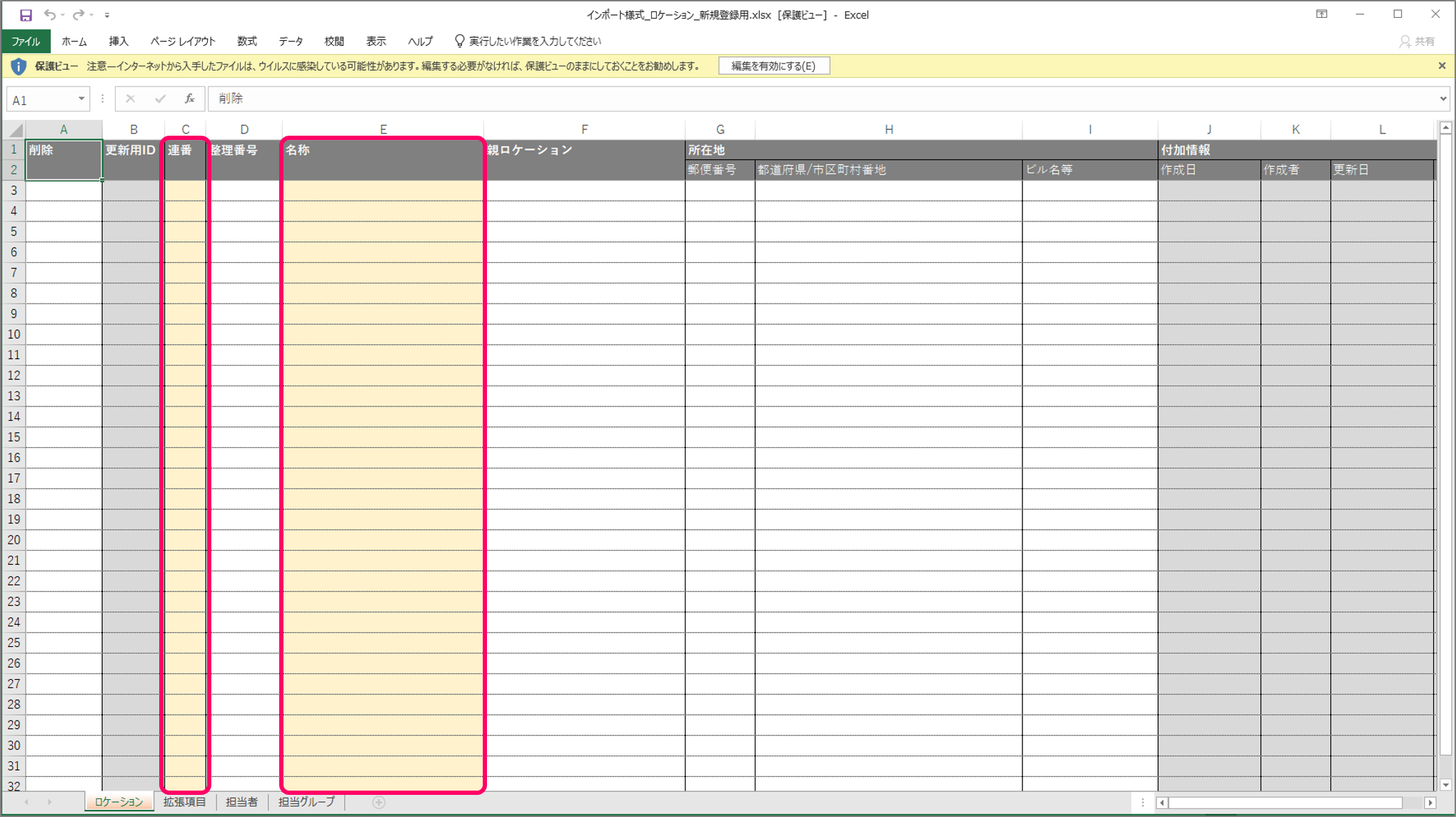Screen dimensions: 1456x817
Task: Click the Redo arrow icon
Action: (x=79, y=14)
